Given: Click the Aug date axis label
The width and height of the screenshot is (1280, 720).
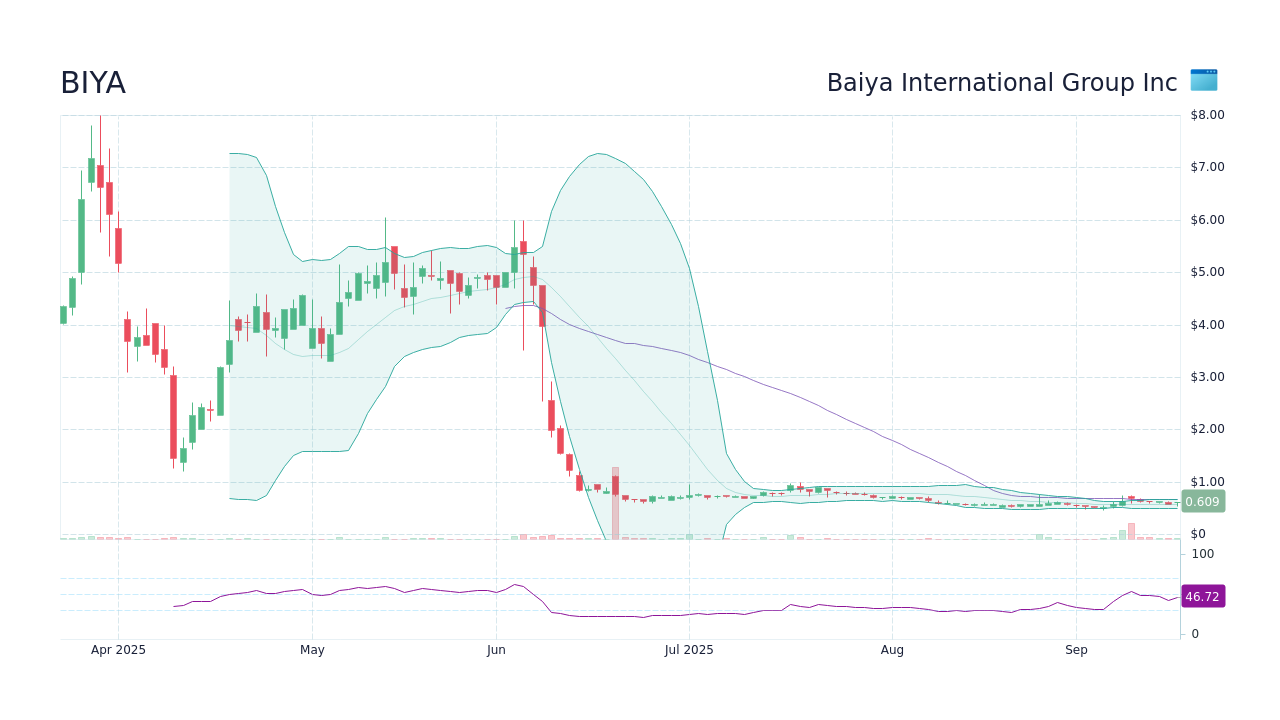Looking at the screenshot, I should coord(892,650).
